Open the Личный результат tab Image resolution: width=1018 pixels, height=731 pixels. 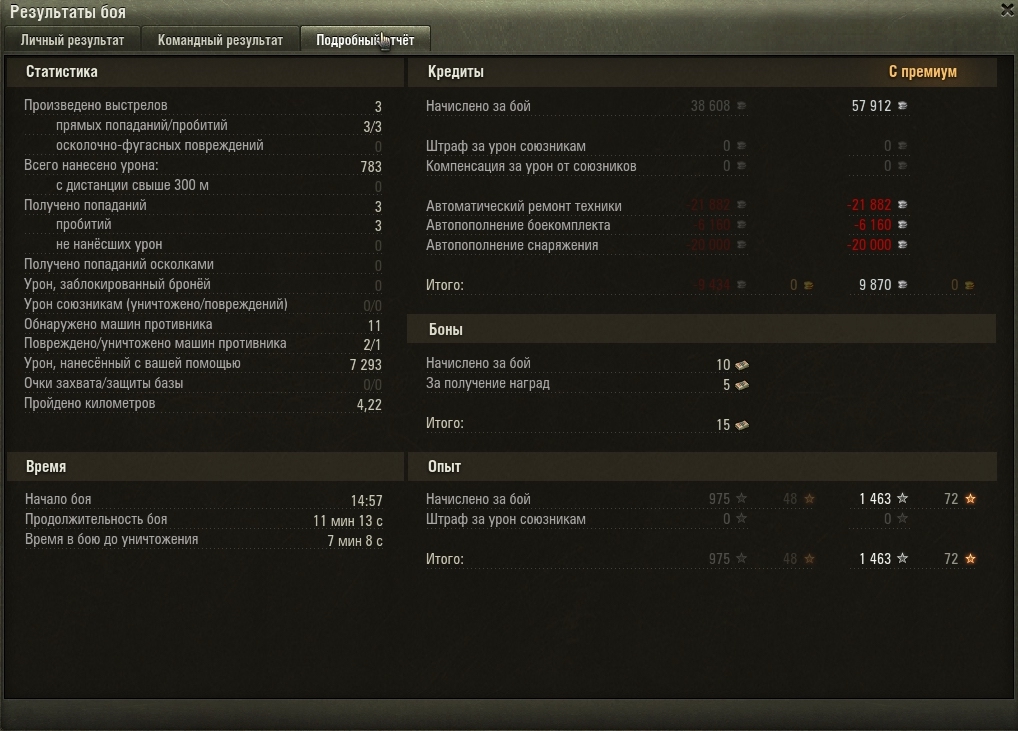tap(72, 40)
